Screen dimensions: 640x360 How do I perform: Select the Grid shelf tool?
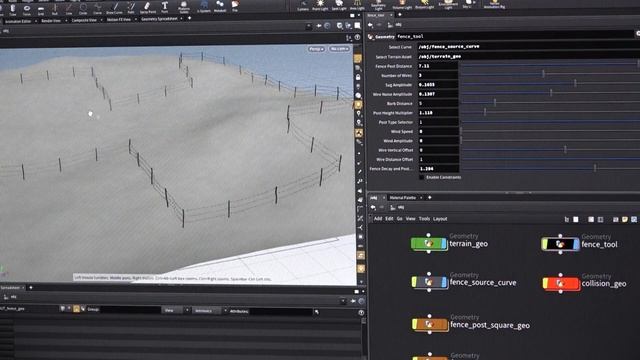tap(41, 10)
